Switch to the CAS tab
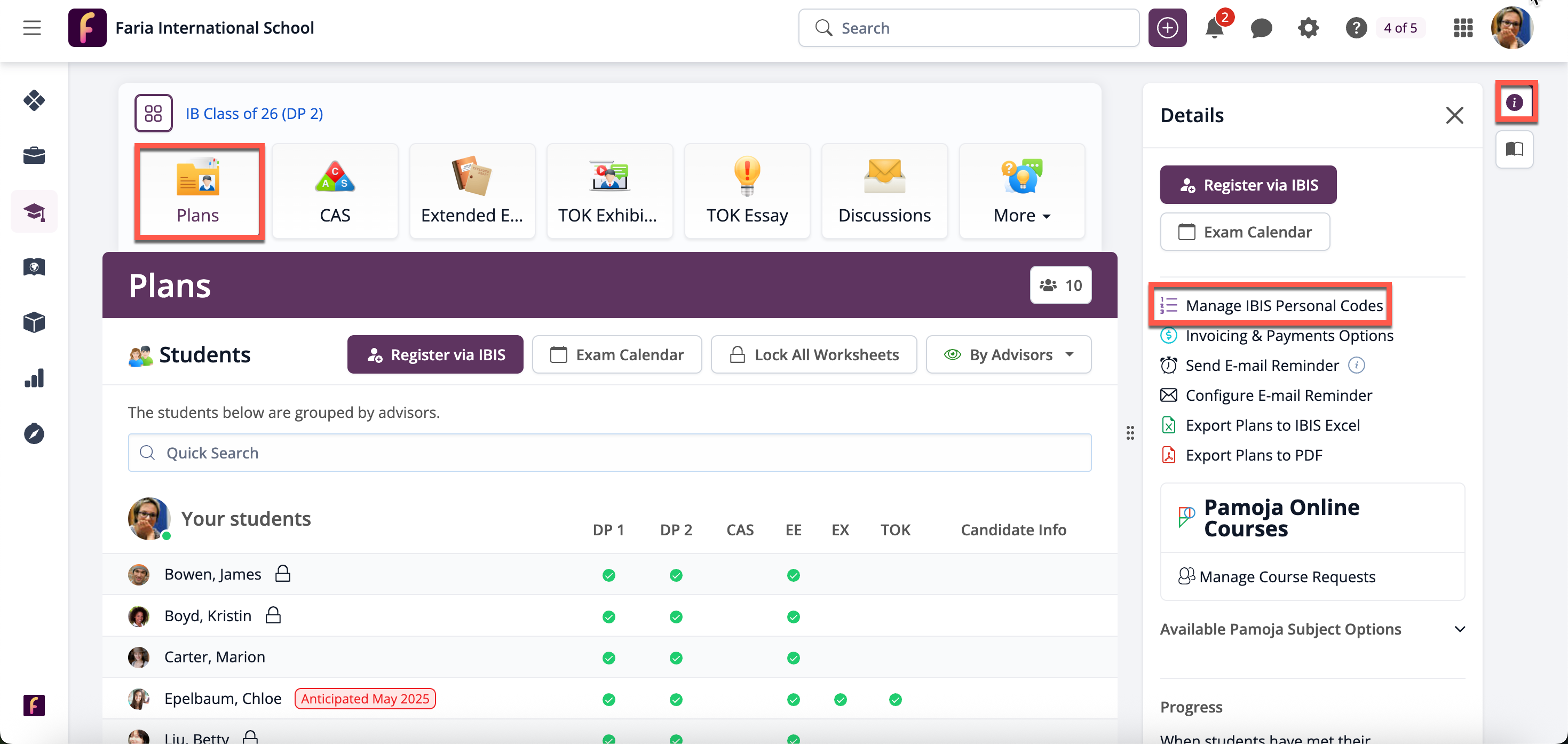 click(335, 191)
